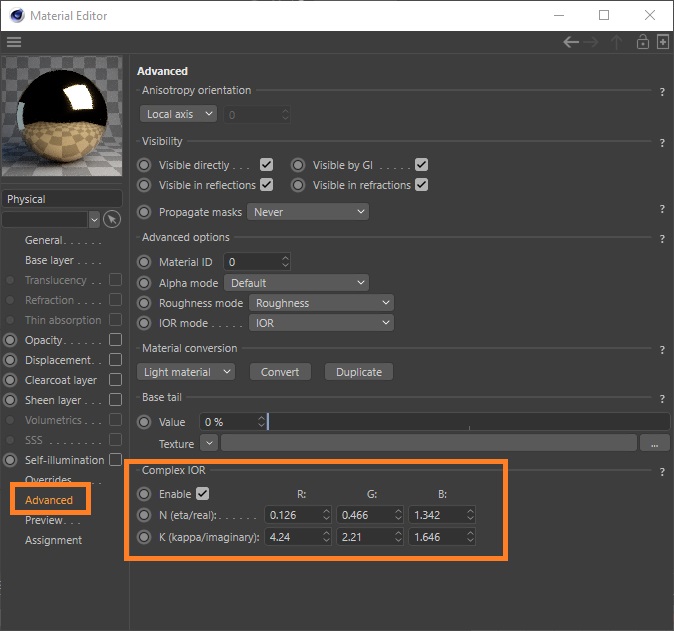This screenshot has height=631, width=674.
Task: Toggle the Visible in reflections checkbox
Action: click(266, 185)
